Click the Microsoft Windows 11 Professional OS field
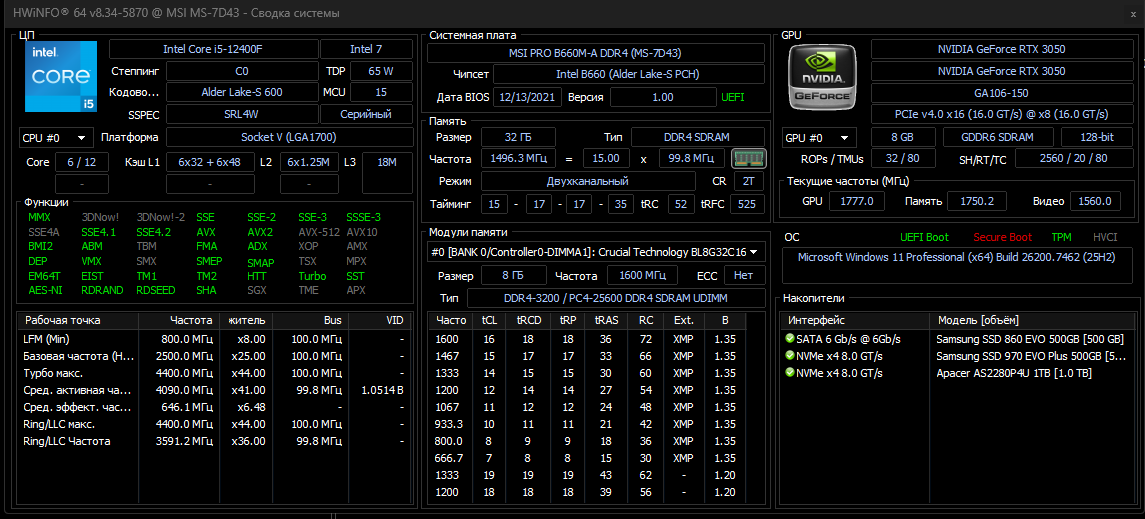This screenshot has width=1145, height=519. click(957, 266)
